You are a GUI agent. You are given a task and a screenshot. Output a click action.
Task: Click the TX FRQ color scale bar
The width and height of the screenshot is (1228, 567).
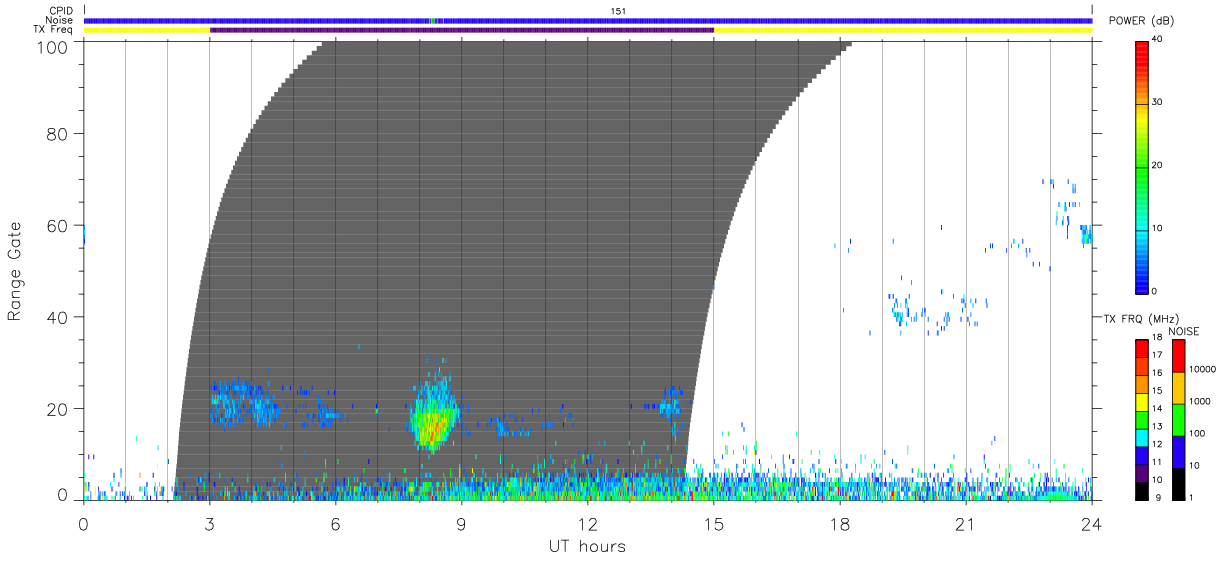click(1142, 419)
